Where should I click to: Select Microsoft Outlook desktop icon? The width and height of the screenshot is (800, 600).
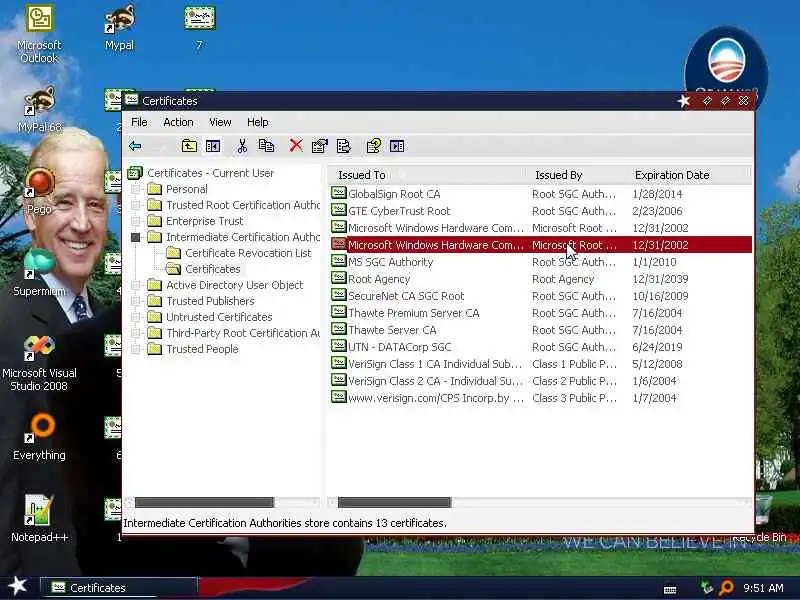(39, 34)
